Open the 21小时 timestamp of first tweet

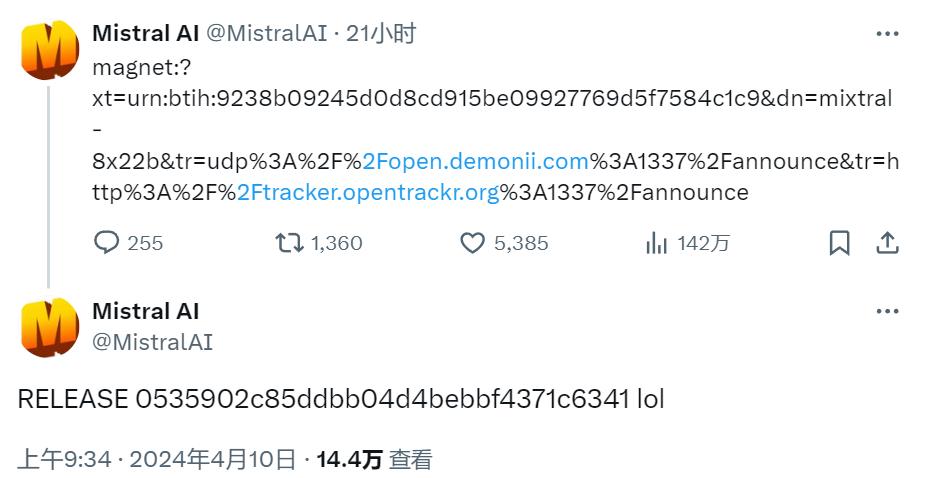point(381,33)
